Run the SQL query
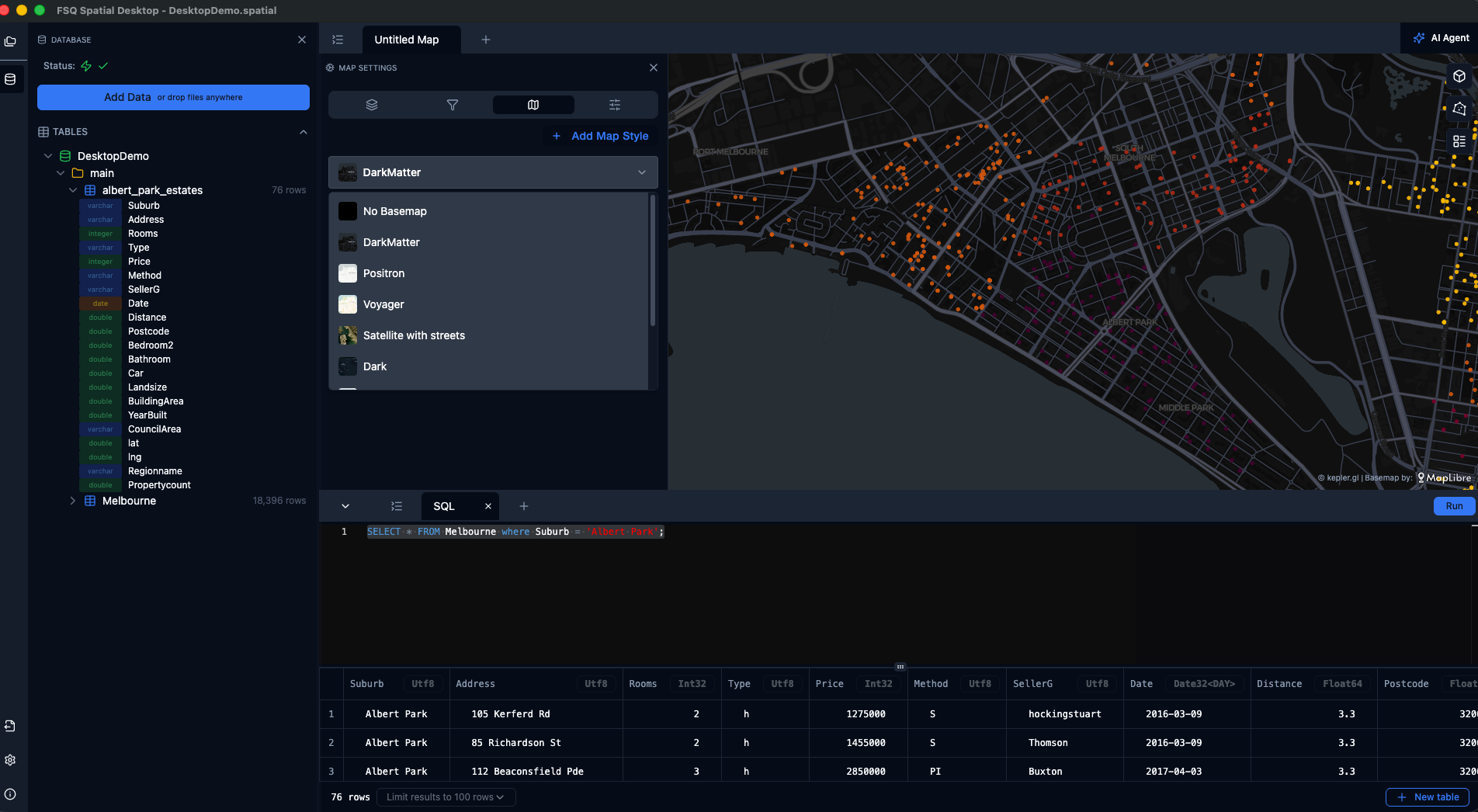The image size is (1478, 812). tap(1453, 506)
